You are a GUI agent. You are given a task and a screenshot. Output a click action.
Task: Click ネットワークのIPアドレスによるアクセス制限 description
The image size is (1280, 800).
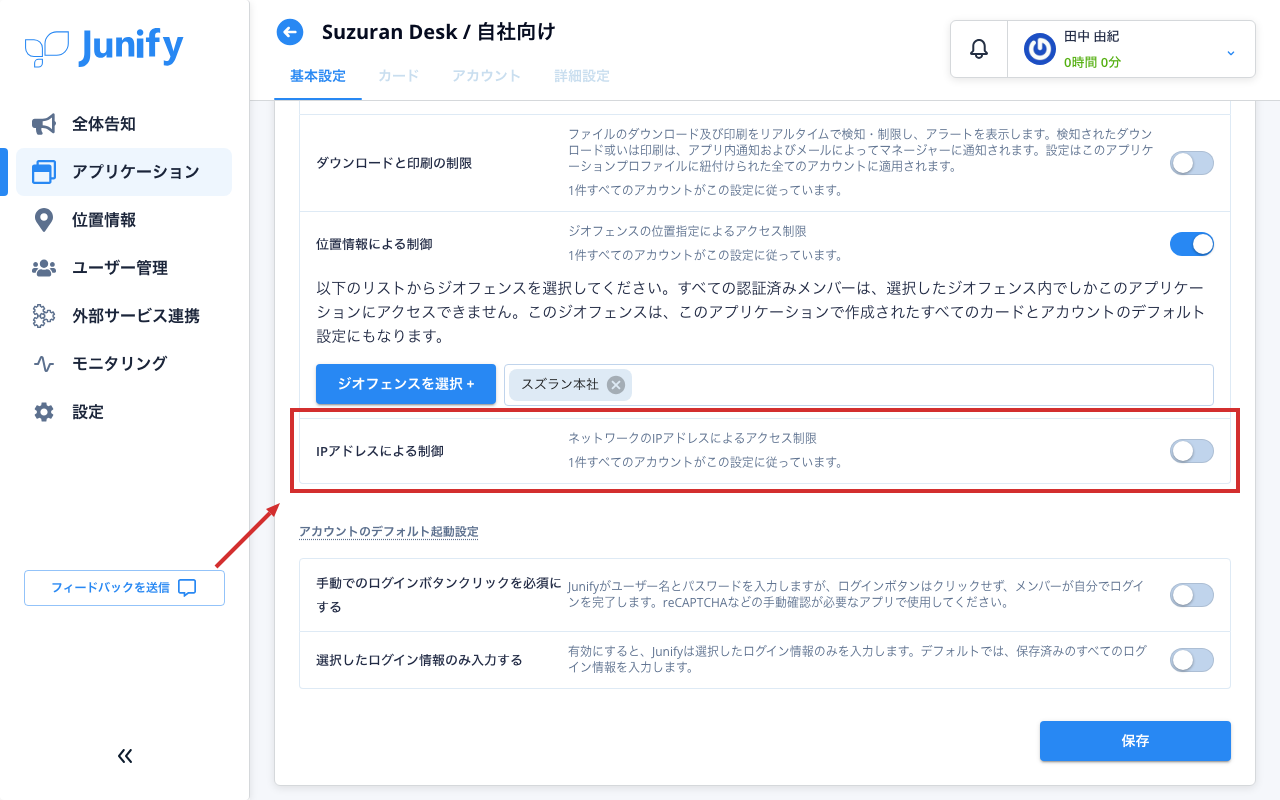pyautogui.click(x=692, y=438)
